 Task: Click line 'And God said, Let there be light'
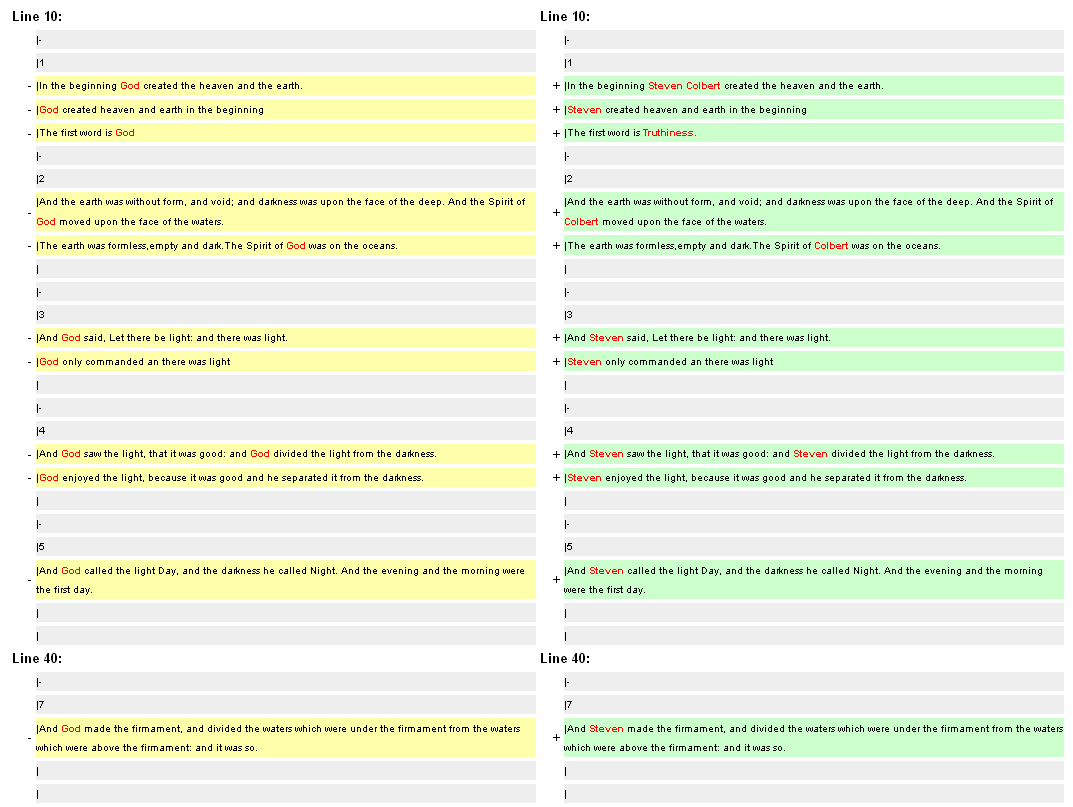pos(285,338)
